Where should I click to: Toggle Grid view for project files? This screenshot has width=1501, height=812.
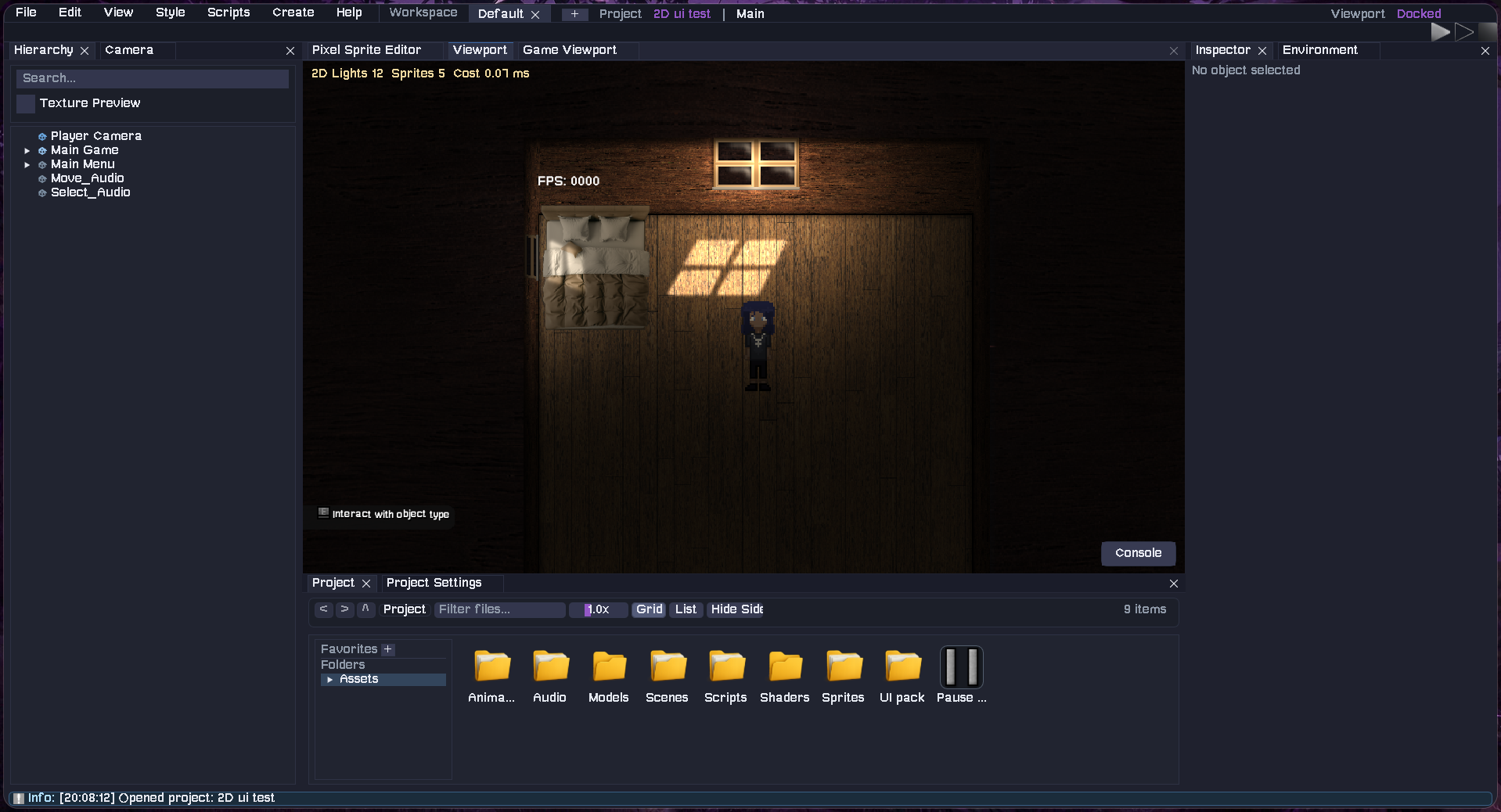click(648, 609)
